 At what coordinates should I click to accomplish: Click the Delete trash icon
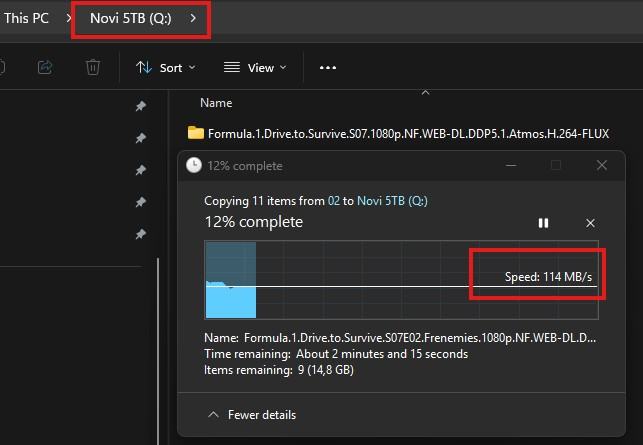click(x=93, y=67)
